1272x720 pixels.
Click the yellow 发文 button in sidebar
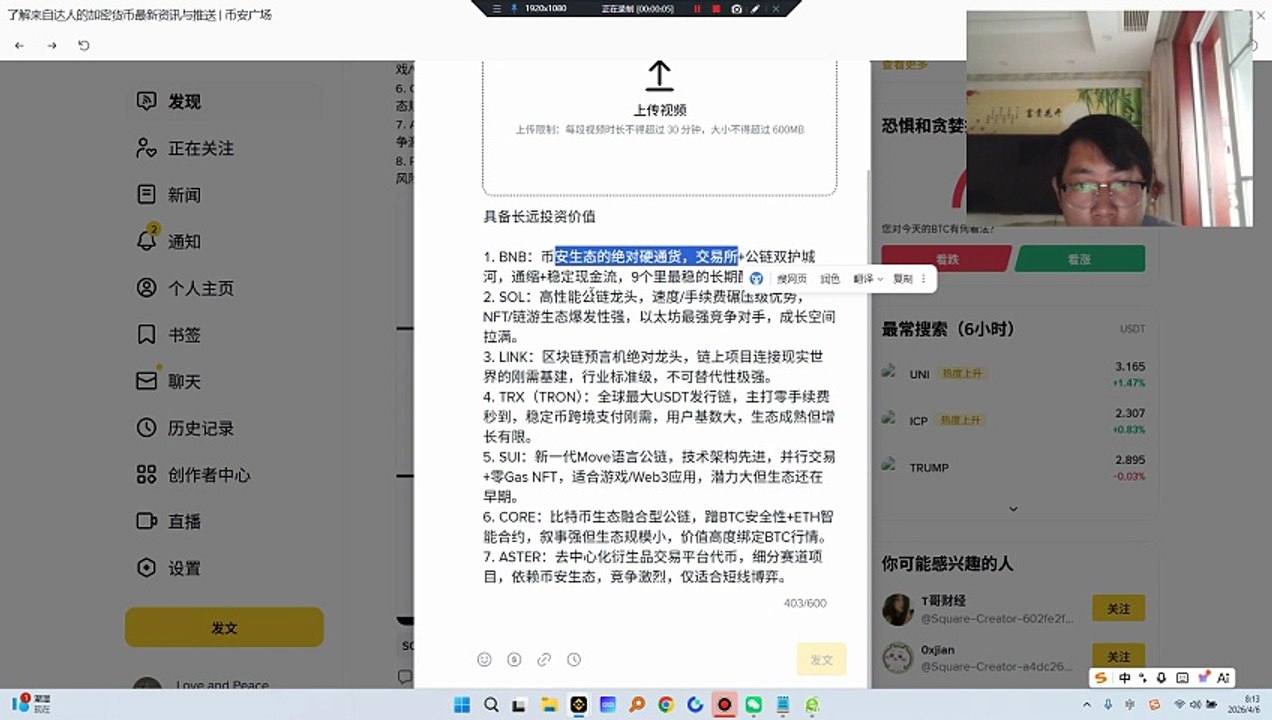[x=224, y=627]
